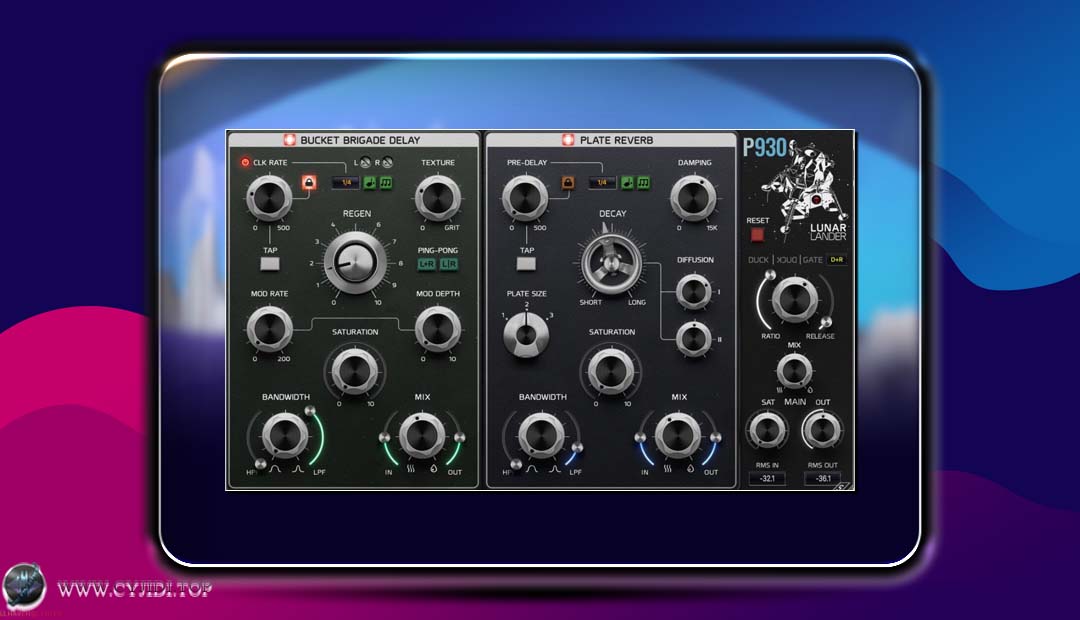Adjust the REGEN feedback knob

[357, 263]
